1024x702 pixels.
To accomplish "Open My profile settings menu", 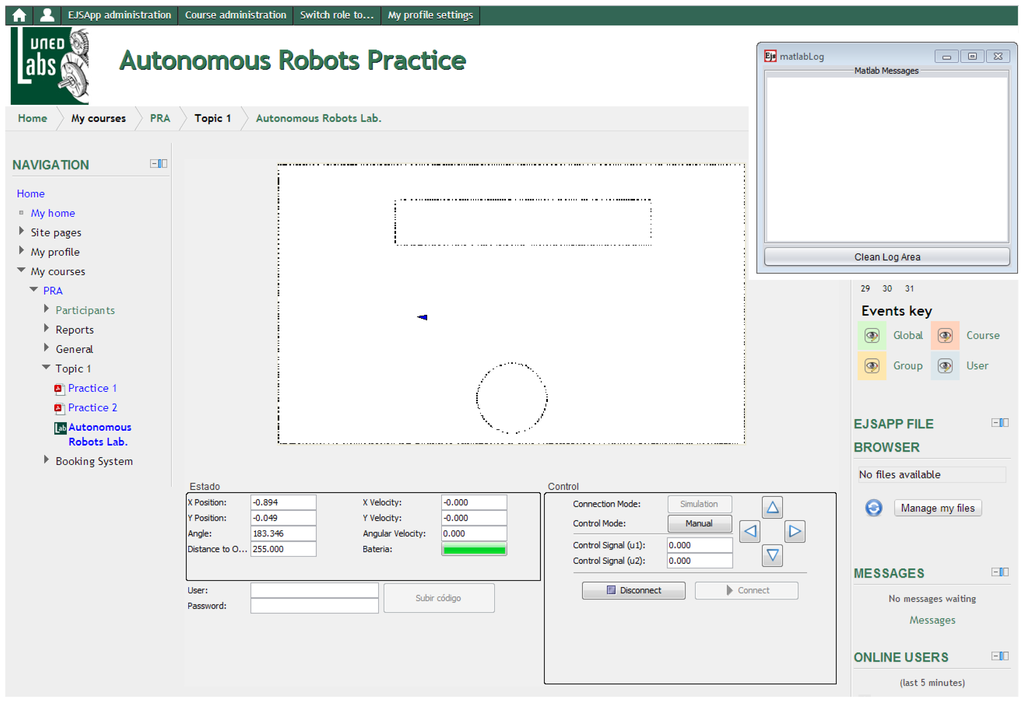I will [x=430, y=15].
